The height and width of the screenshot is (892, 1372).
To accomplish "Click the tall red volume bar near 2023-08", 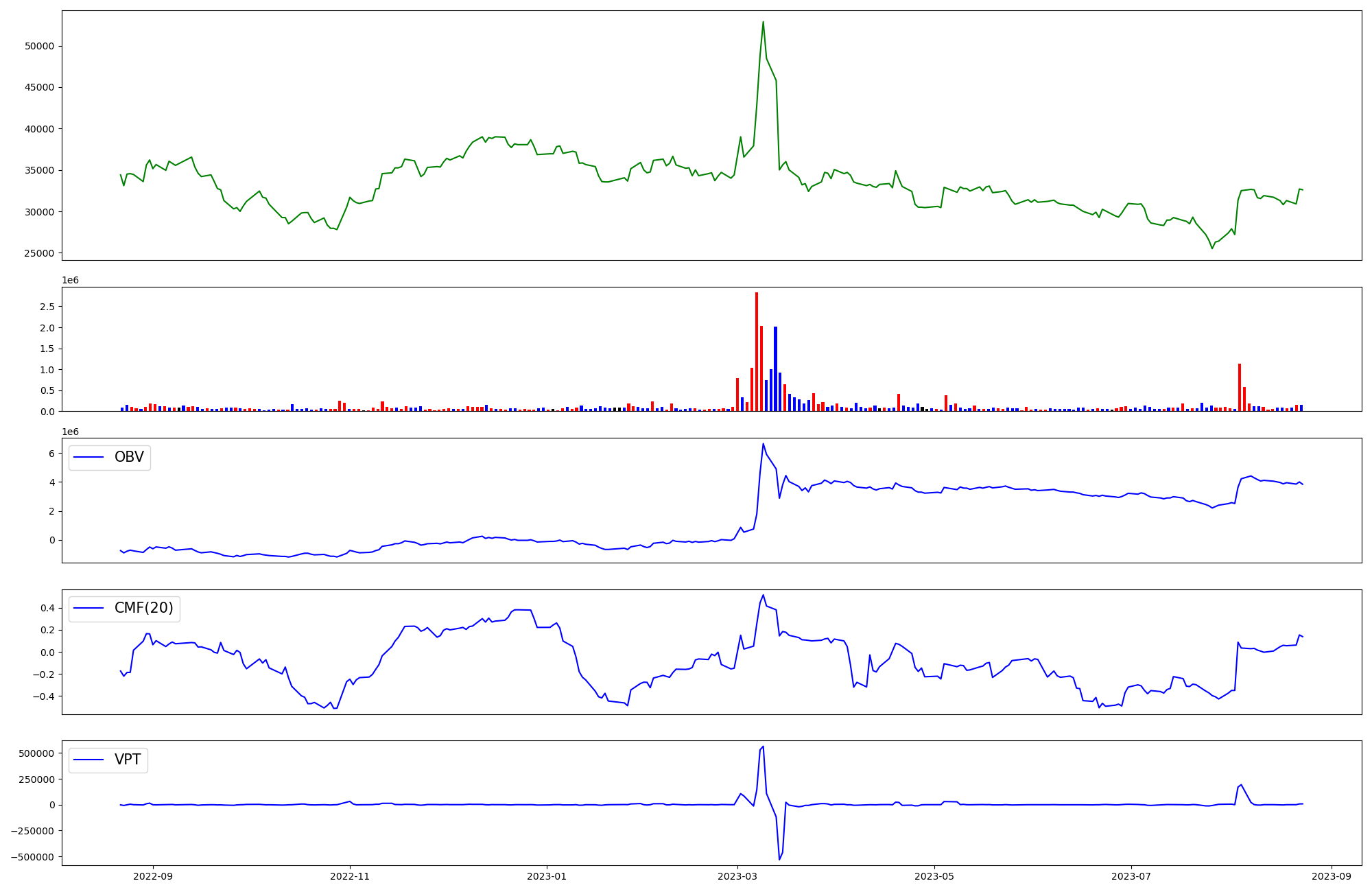I will 1240,386.
